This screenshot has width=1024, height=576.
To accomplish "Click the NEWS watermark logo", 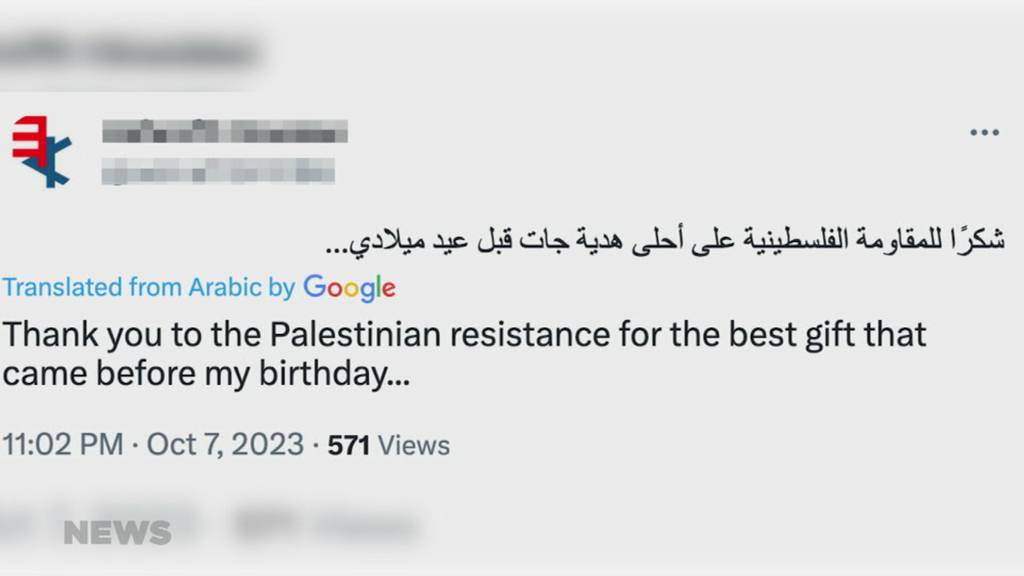I will pos(117,533).
